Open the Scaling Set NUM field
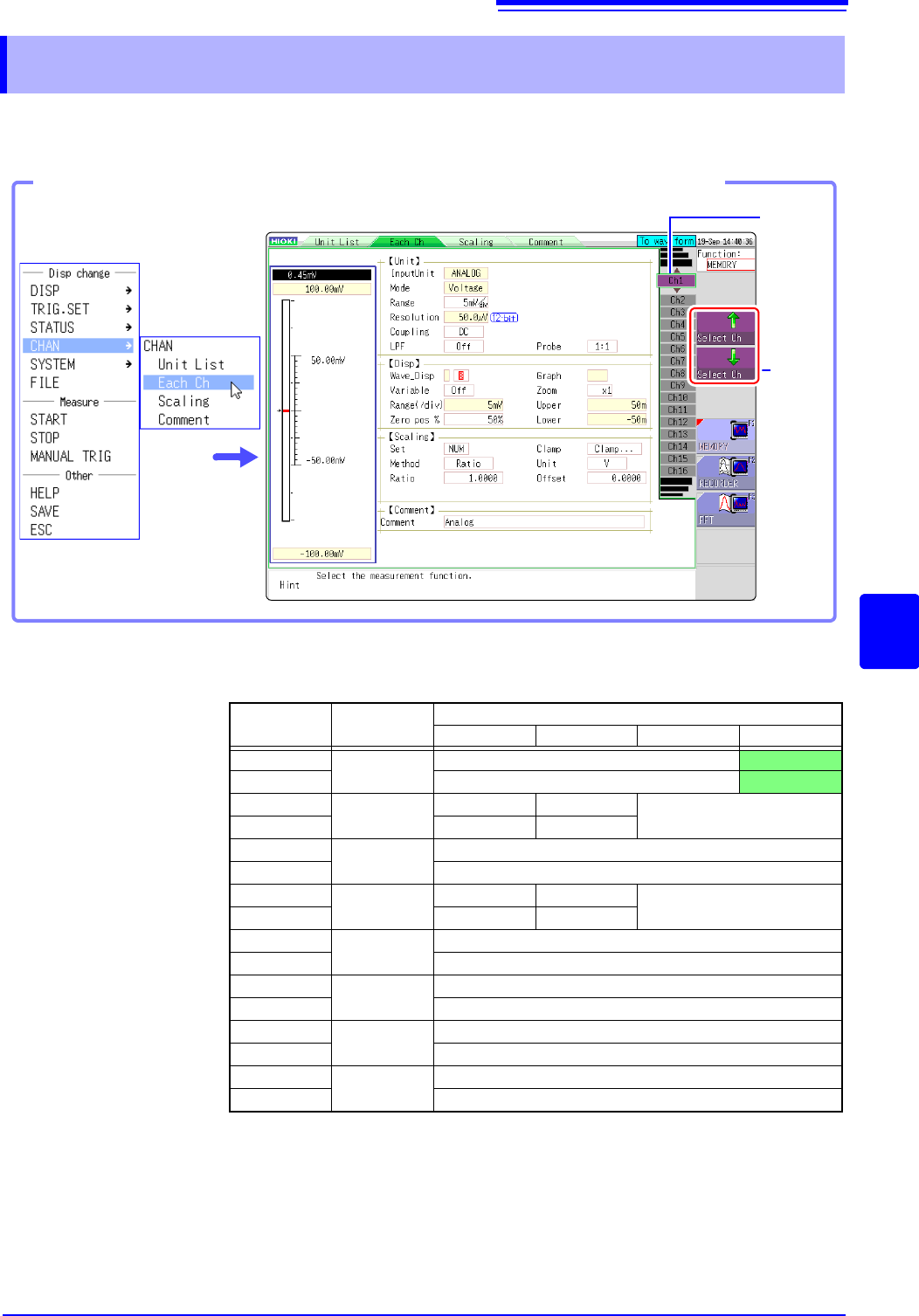 (456, 449)
